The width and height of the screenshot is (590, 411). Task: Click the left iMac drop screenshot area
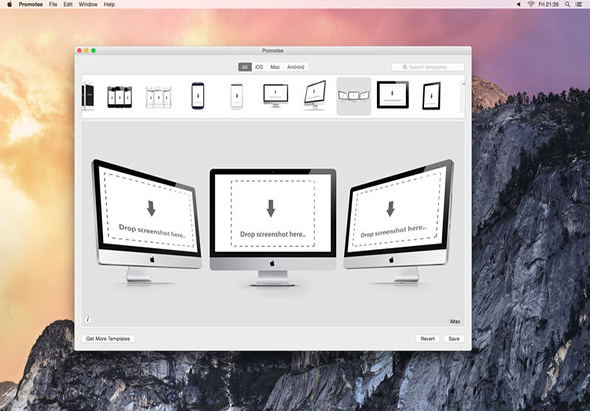tap(149, 209)
